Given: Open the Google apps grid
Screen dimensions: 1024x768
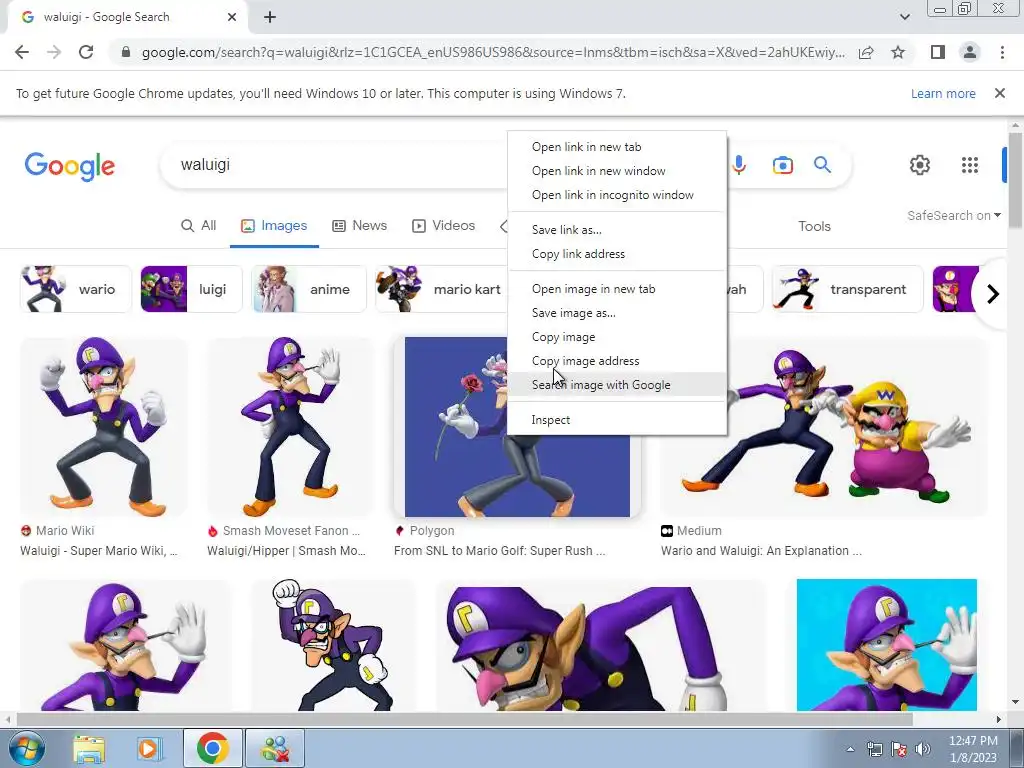Looking at the screenshot, I should [x=970, y=165].
